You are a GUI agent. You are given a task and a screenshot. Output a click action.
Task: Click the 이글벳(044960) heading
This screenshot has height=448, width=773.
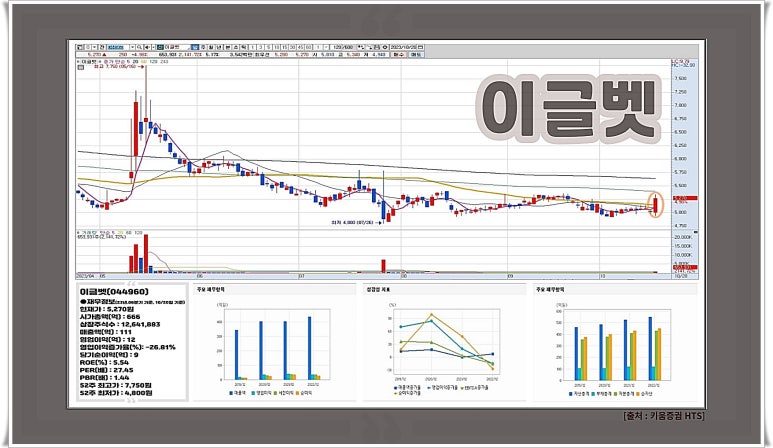click(x=113, y=292)
